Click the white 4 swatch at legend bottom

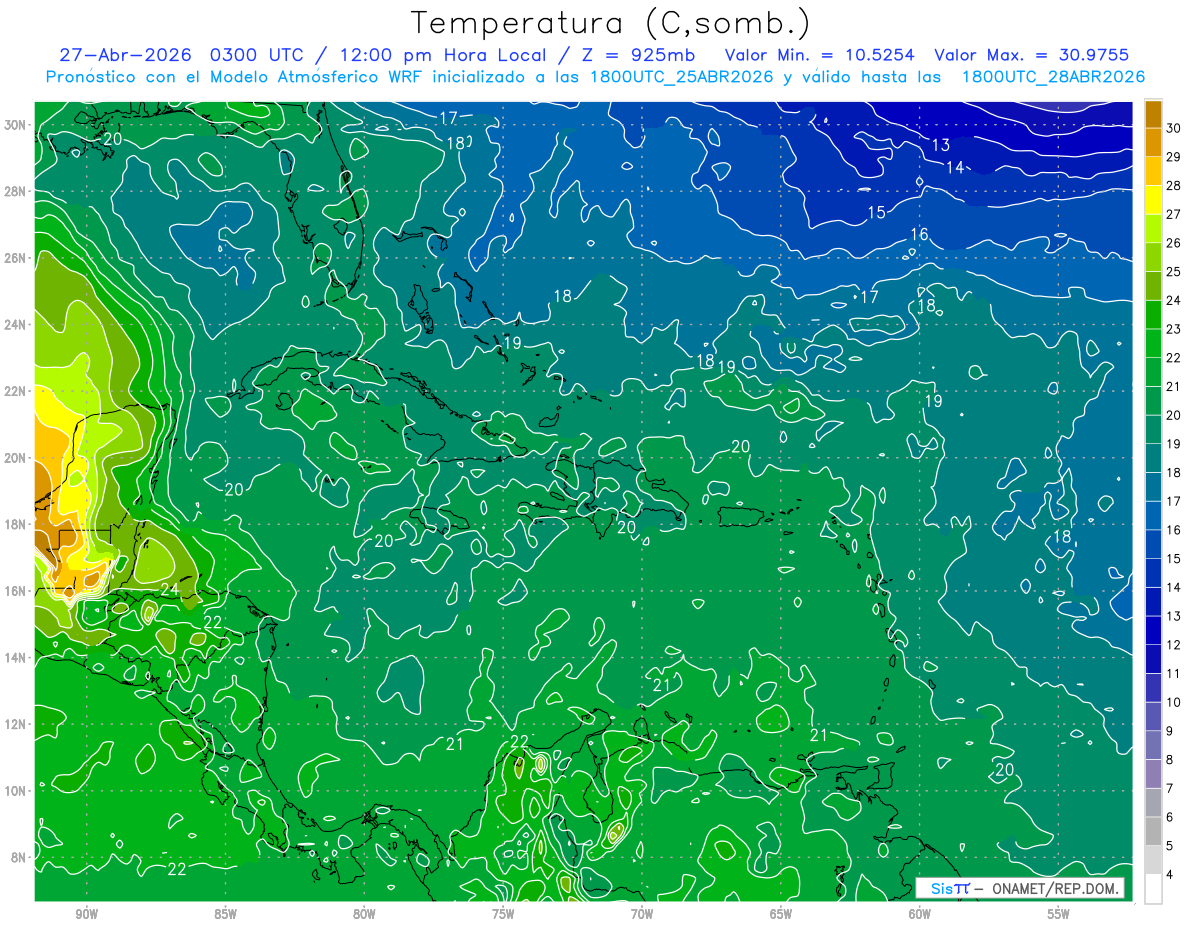pos(1153,889)
